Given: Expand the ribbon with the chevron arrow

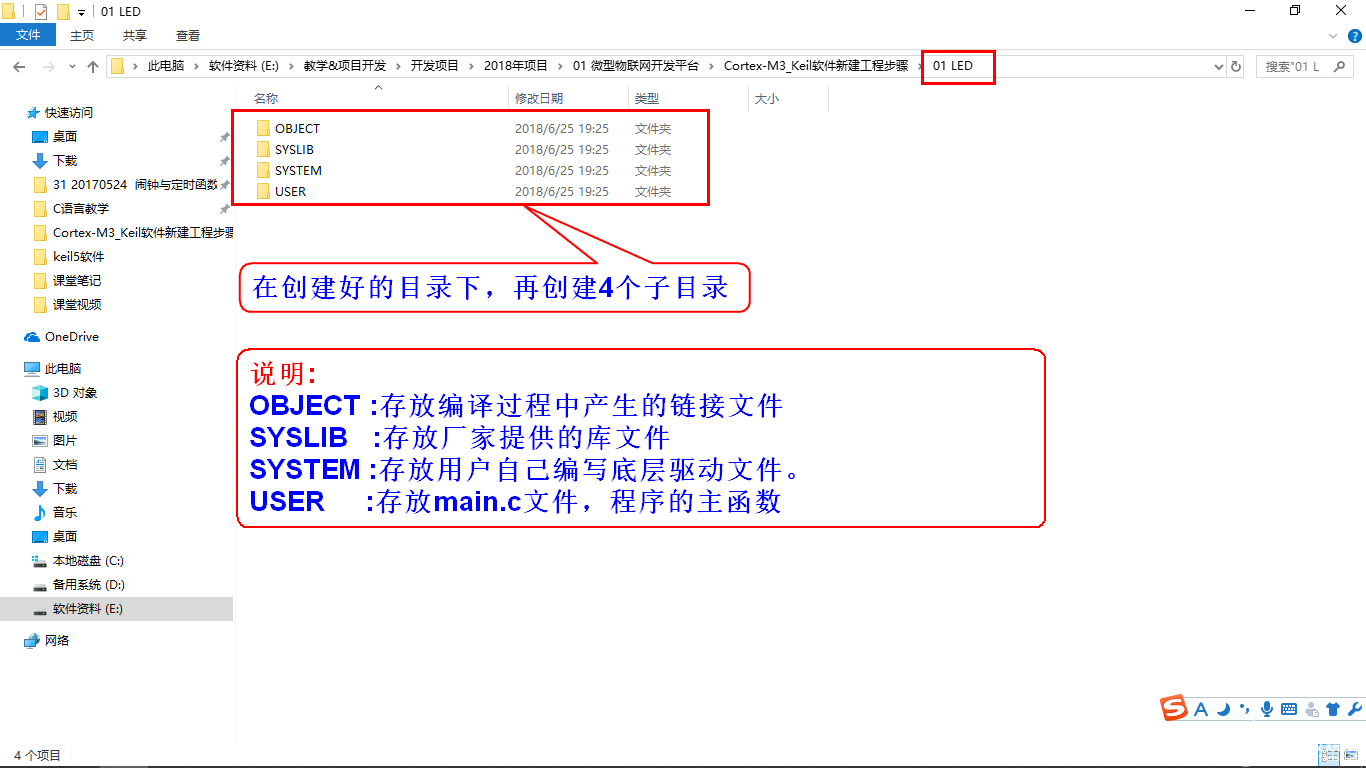Looking at the screenshot, I should [x=1332, y=35].
